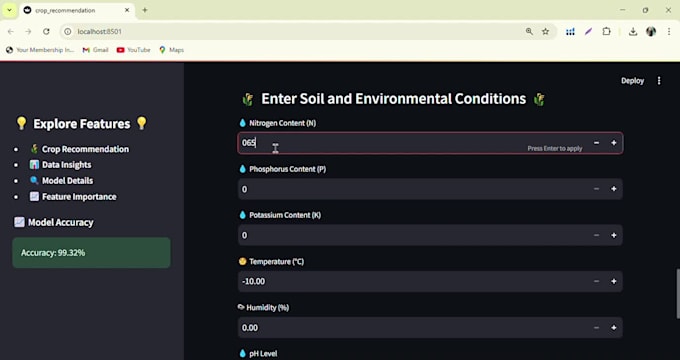
Task: Open Your Membership bookmark
Action: 40,50
